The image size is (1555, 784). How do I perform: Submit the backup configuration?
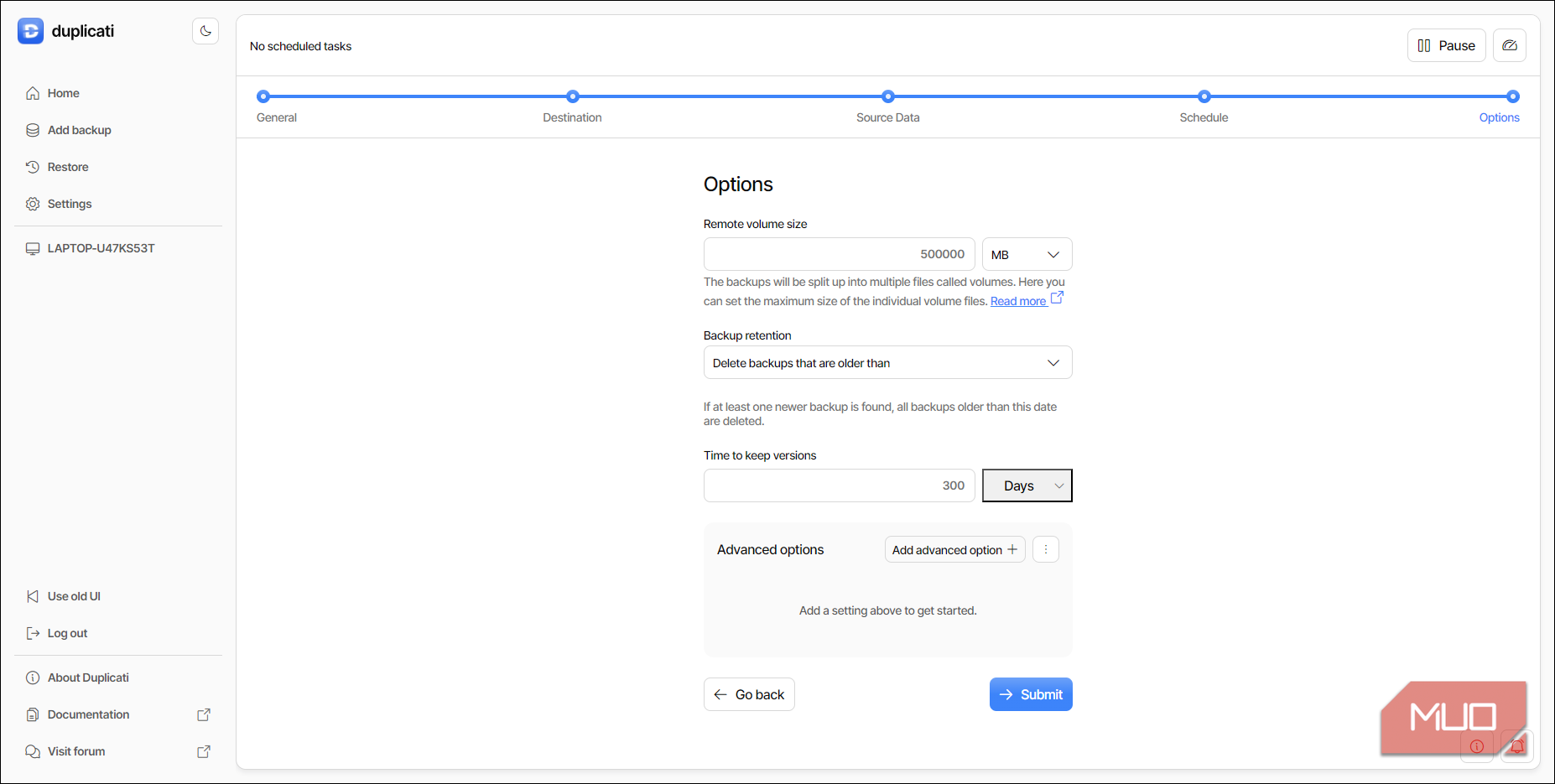coord(1031,694)
